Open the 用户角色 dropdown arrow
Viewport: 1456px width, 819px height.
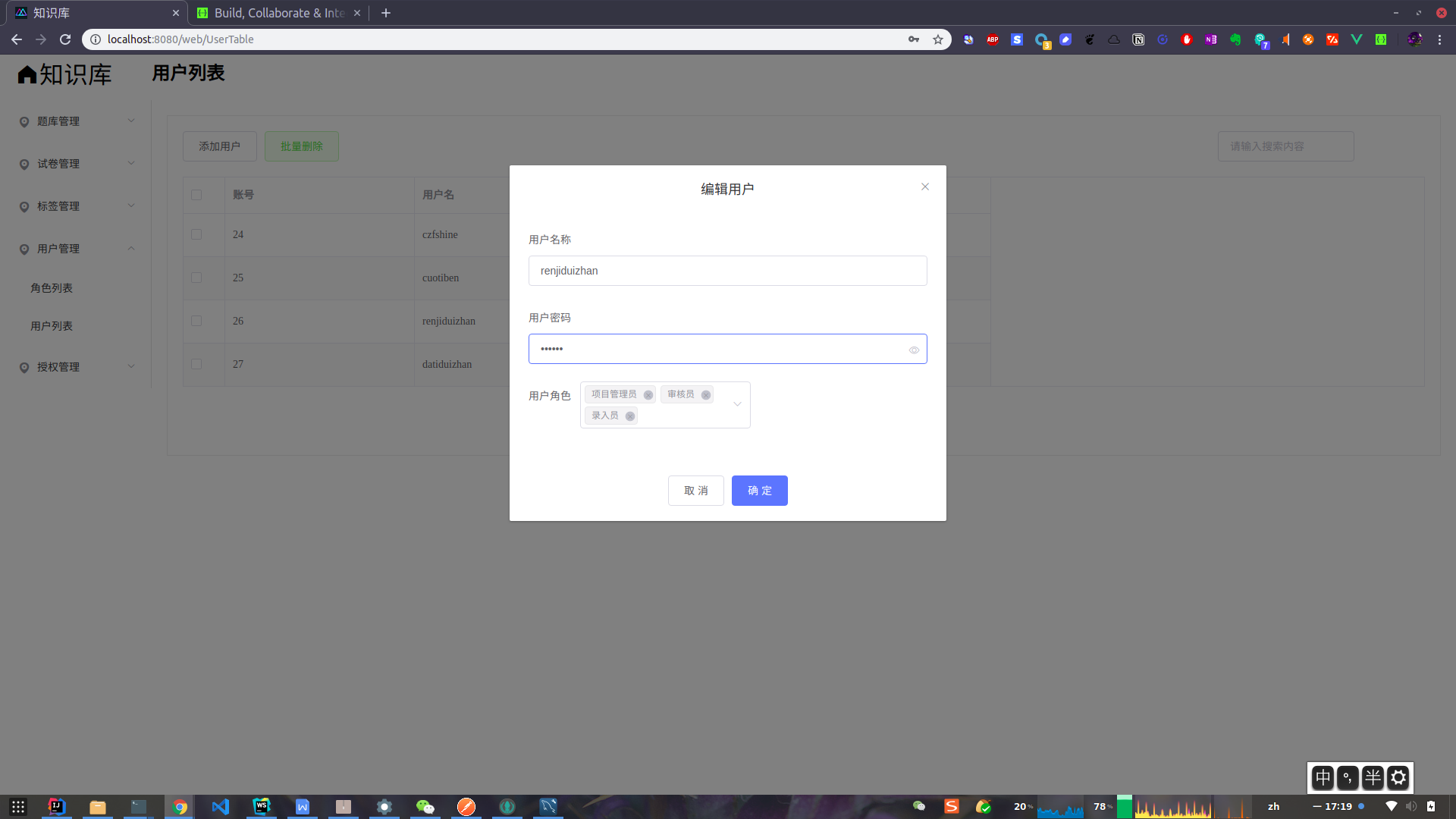737,404
